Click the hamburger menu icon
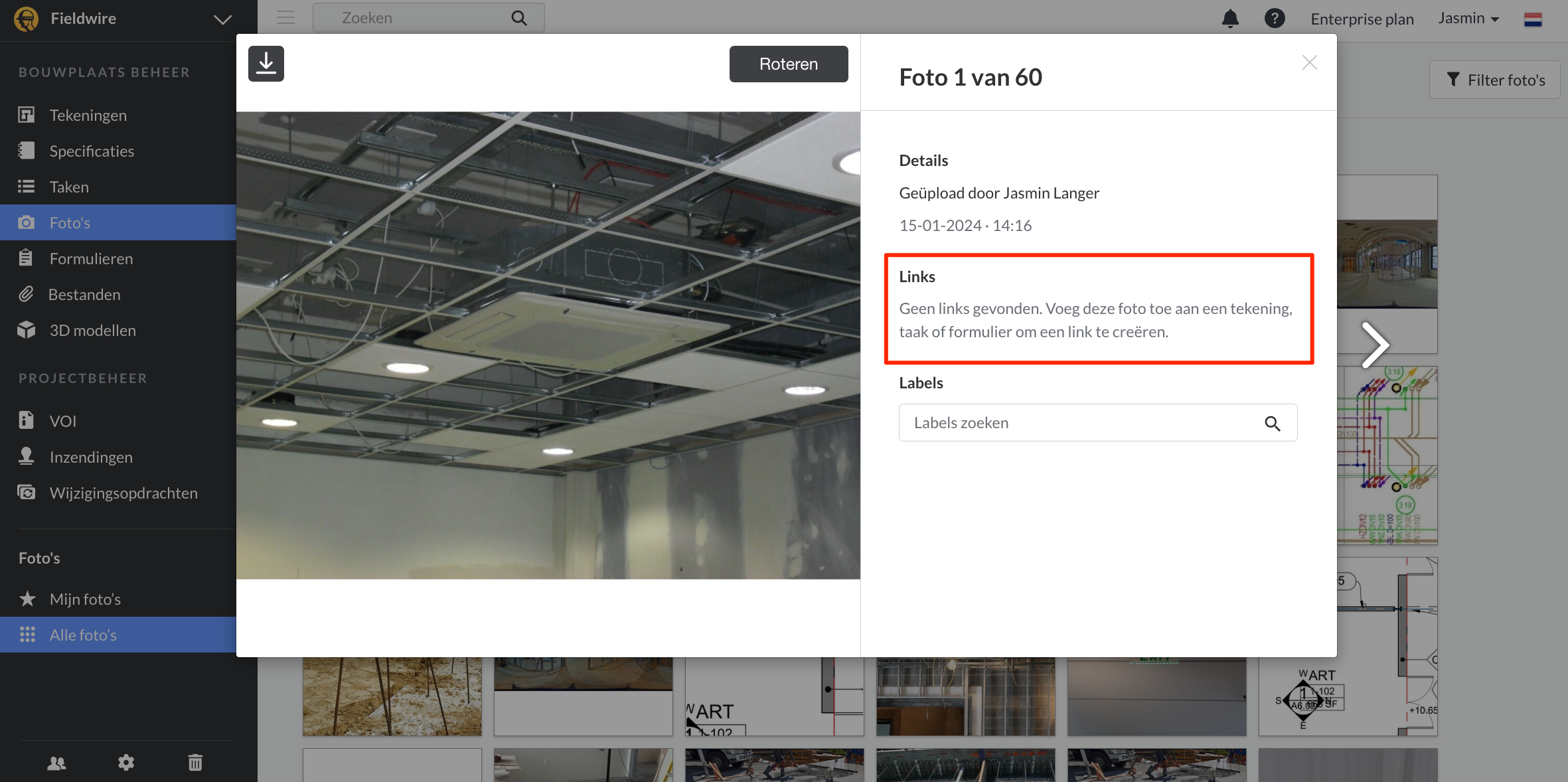 point(285,18)
